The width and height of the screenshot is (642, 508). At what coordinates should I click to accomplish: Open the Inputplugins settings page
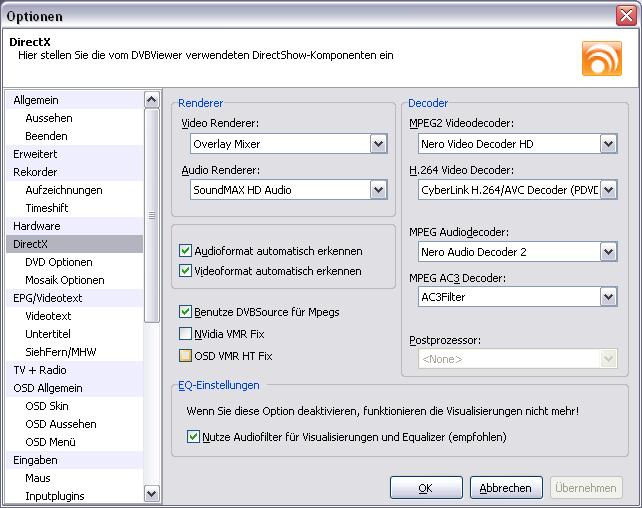pos(75,496)
